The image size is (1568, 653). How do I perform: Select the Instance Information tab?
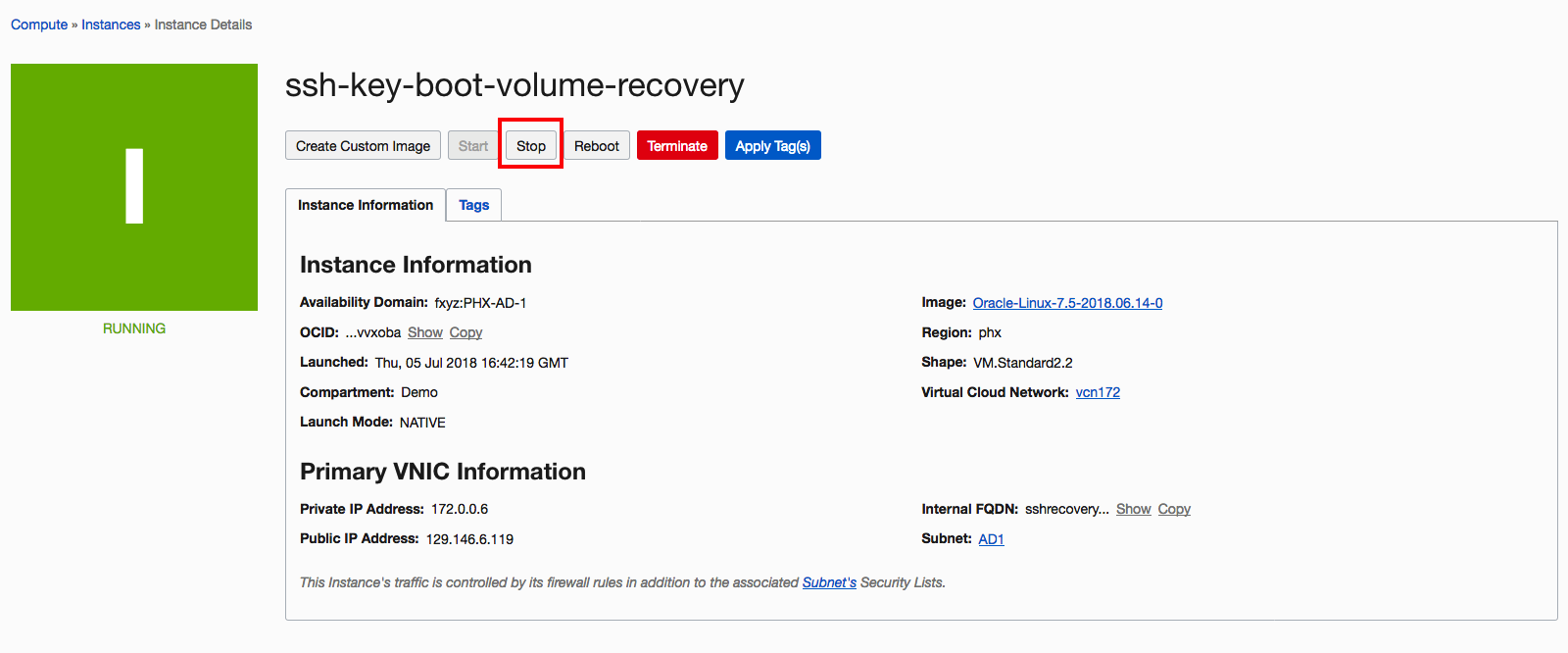tap(366, 205)
